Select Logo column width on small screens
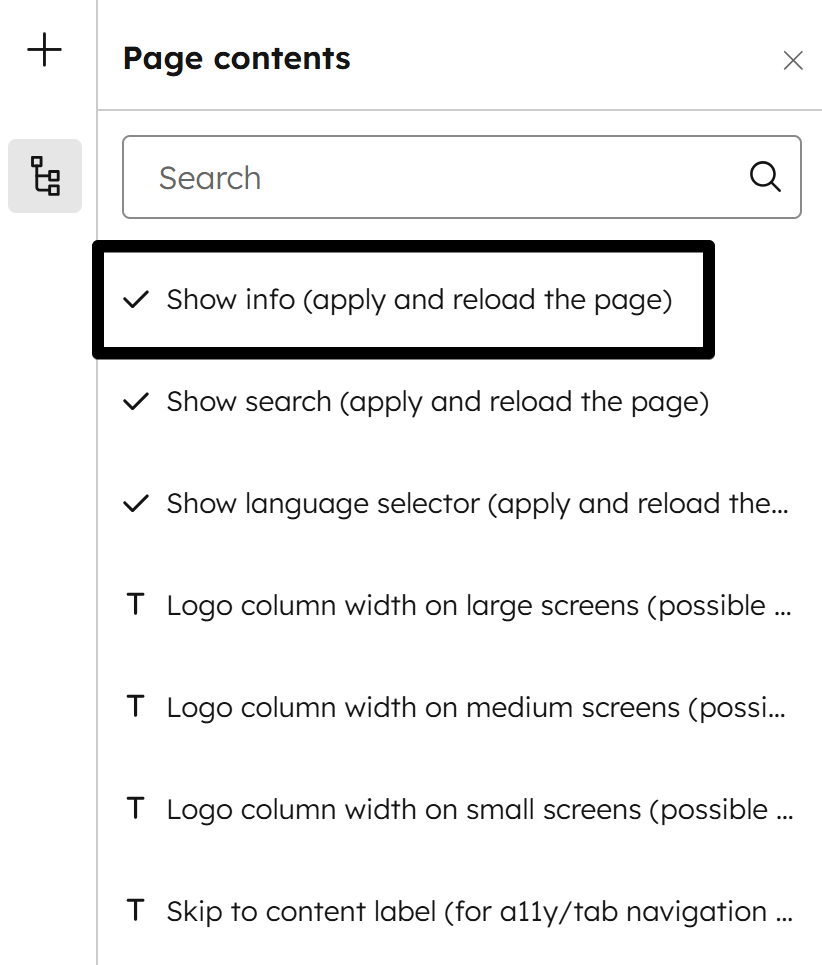This screenshot has width=822, height=965. click(479, 810)
